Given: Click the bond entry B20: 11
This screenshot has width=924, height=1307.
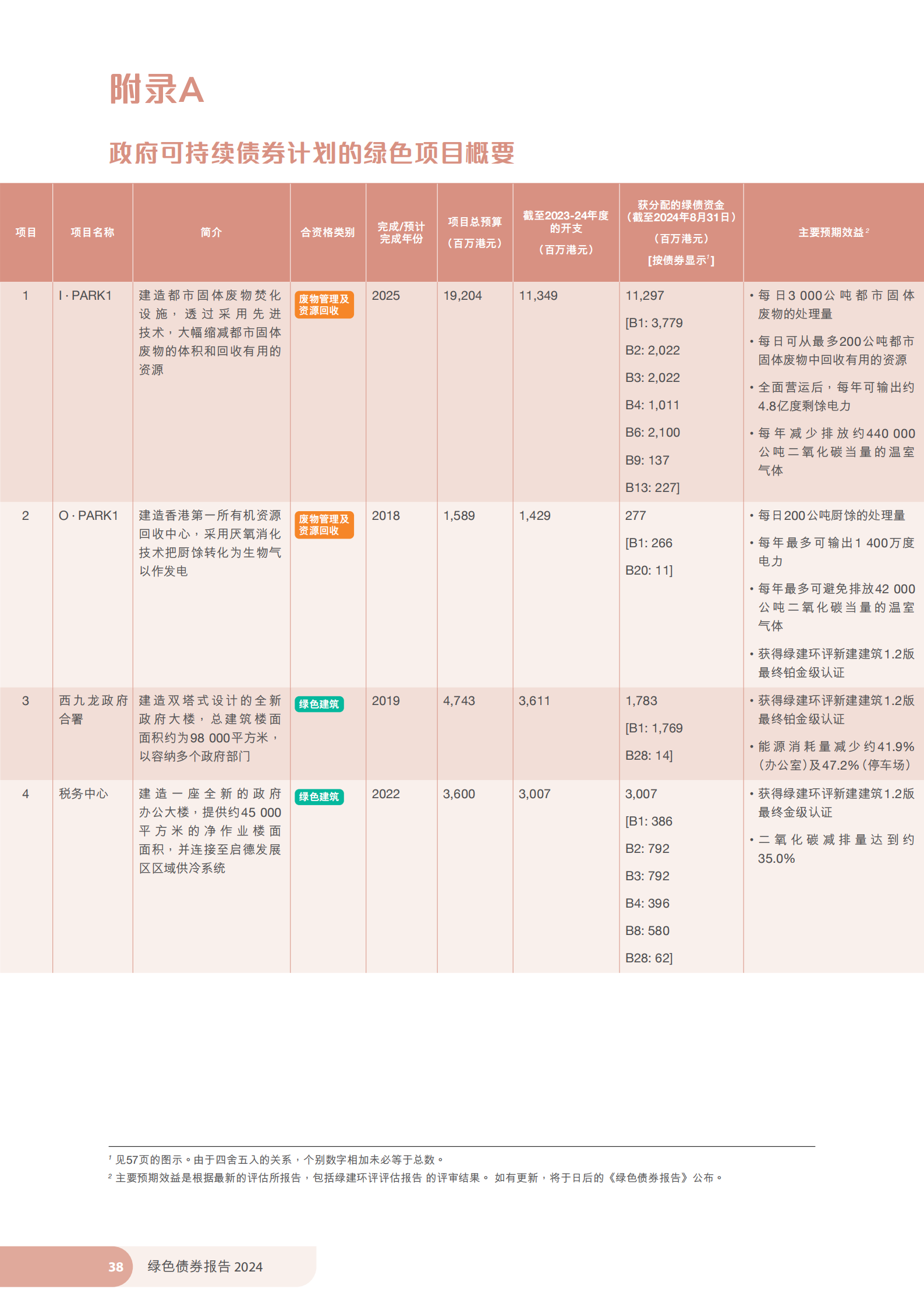Looking at the screenshot, I should [649, 570].
